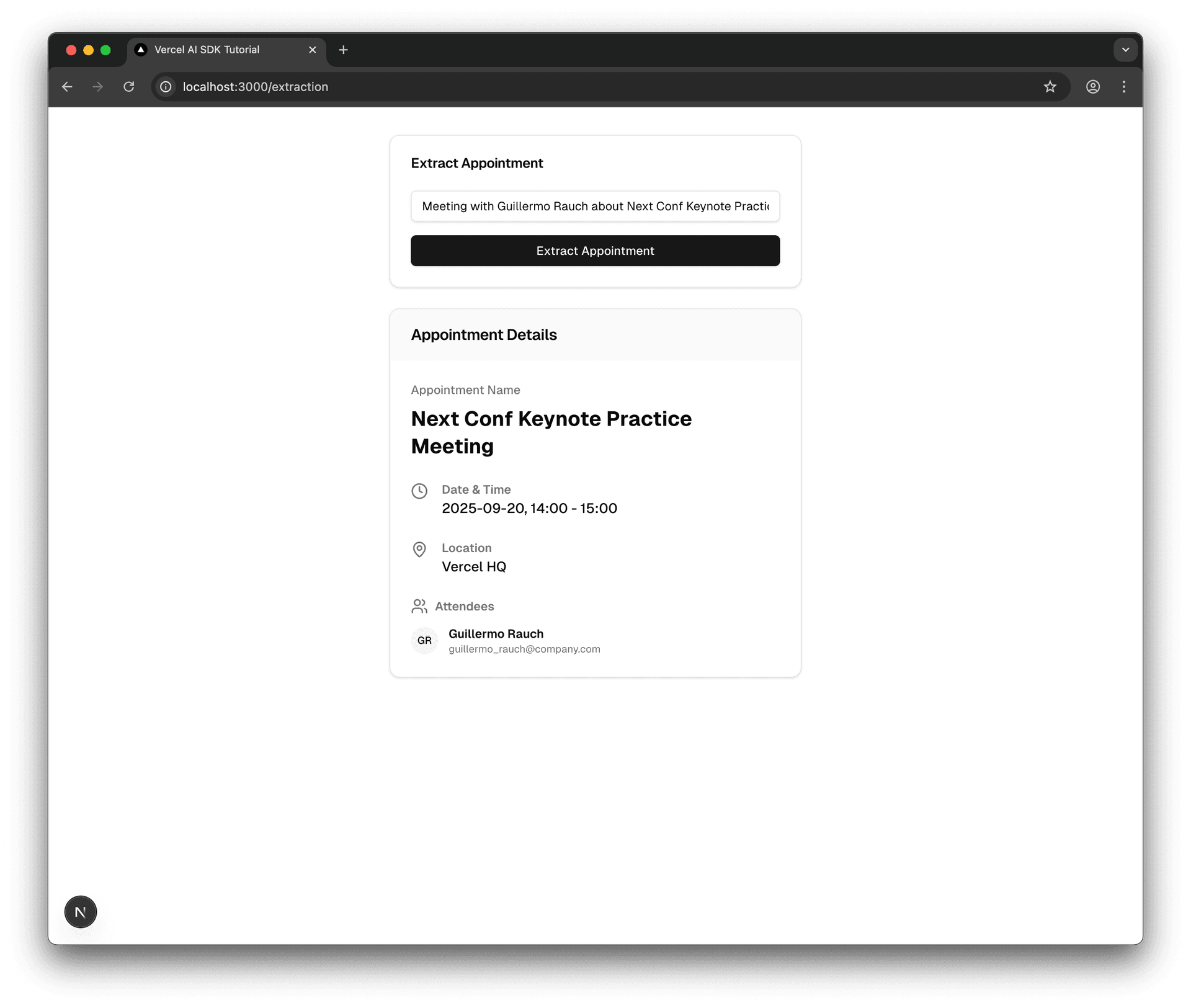Open the browser profile account icon
Viewport: 1191px width, 1008px height.
pyautogui.click(x=1093, y=87)
